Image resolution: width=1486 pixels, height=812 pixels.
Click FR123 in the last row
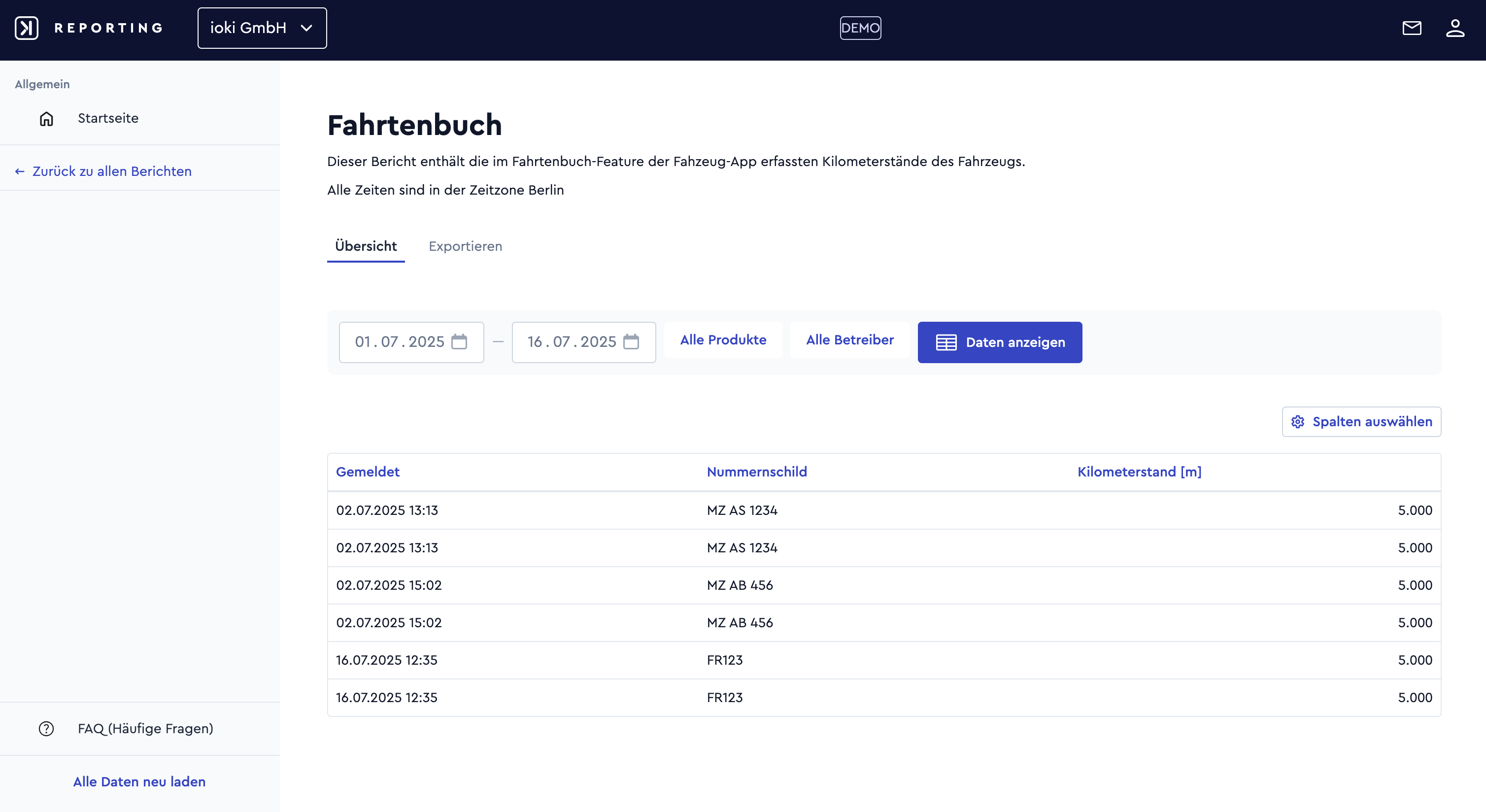pos(725,698)
